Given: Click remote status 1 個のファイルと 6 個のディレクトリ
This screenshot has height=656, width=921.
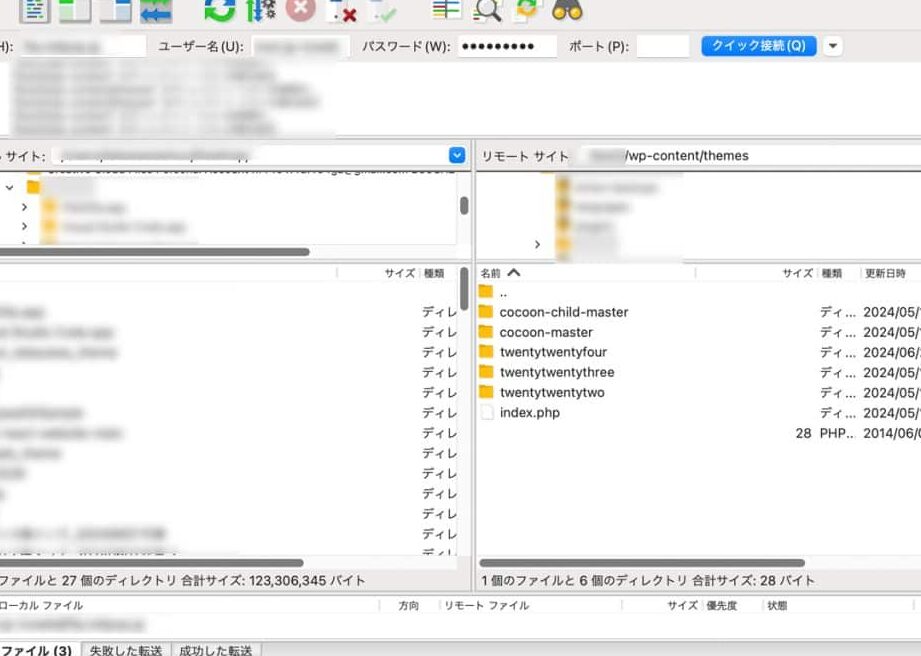Looking at the screenshot, I should click(x=584, y=581).
